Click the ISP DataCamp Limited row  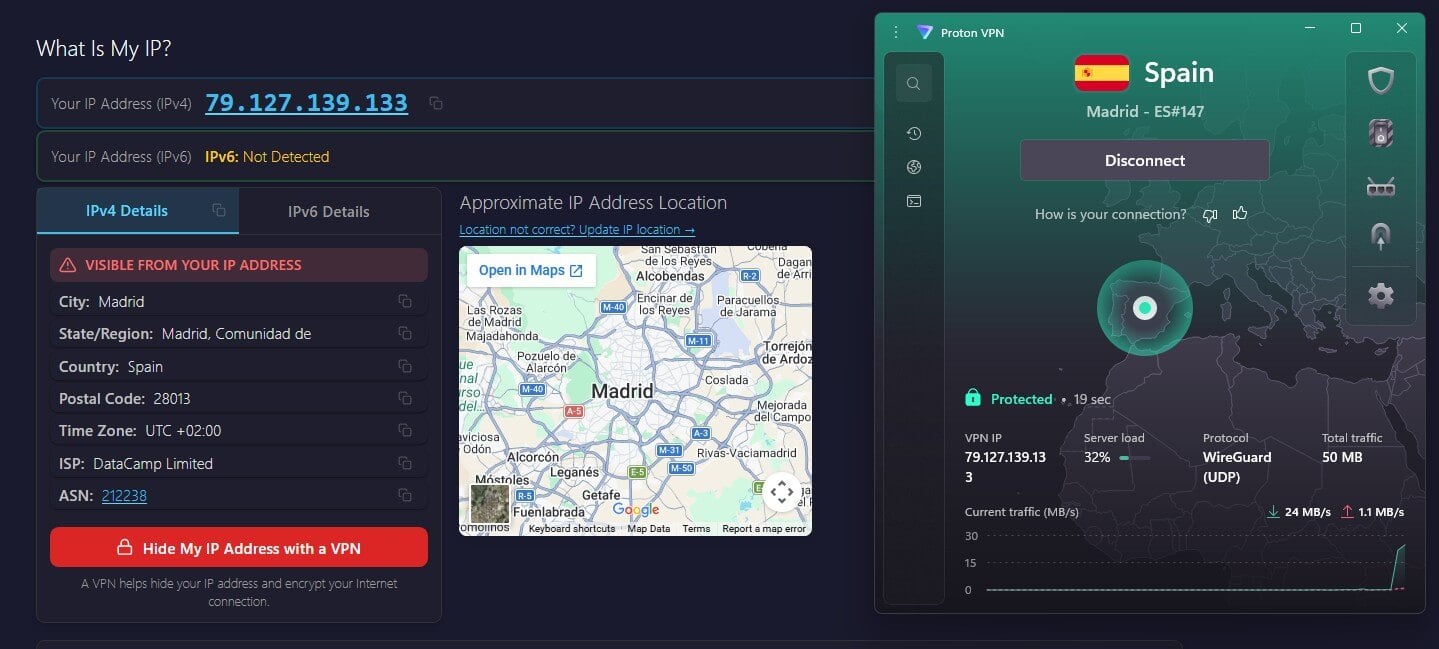(x=239, y=463)
